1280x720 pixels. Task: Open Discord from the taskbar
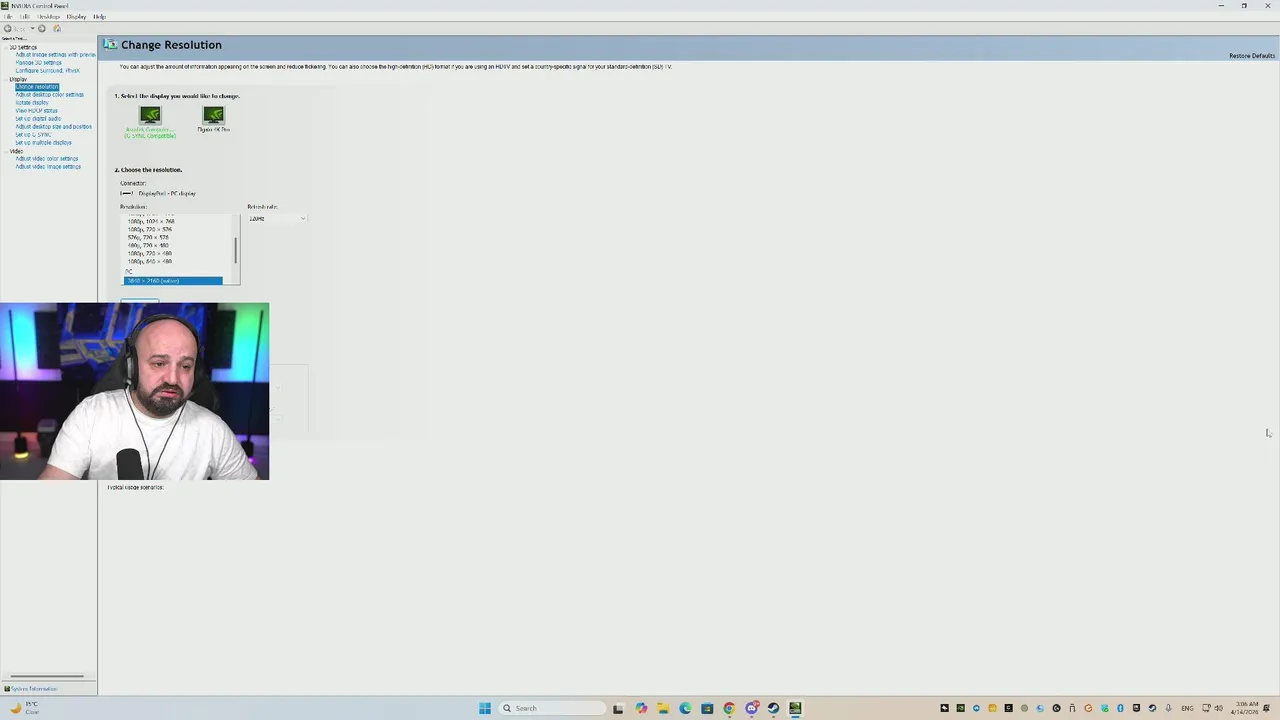click(751, 708)
